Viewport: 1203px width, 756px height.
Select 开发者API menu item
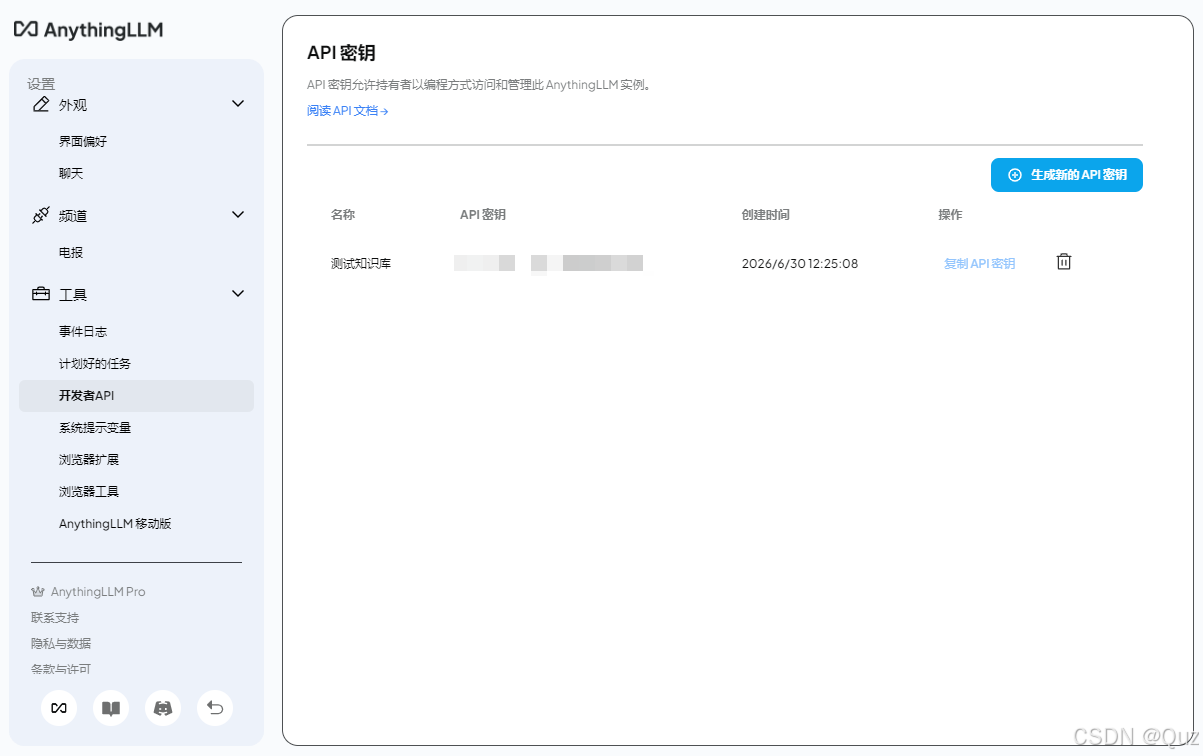pos(136,396)
